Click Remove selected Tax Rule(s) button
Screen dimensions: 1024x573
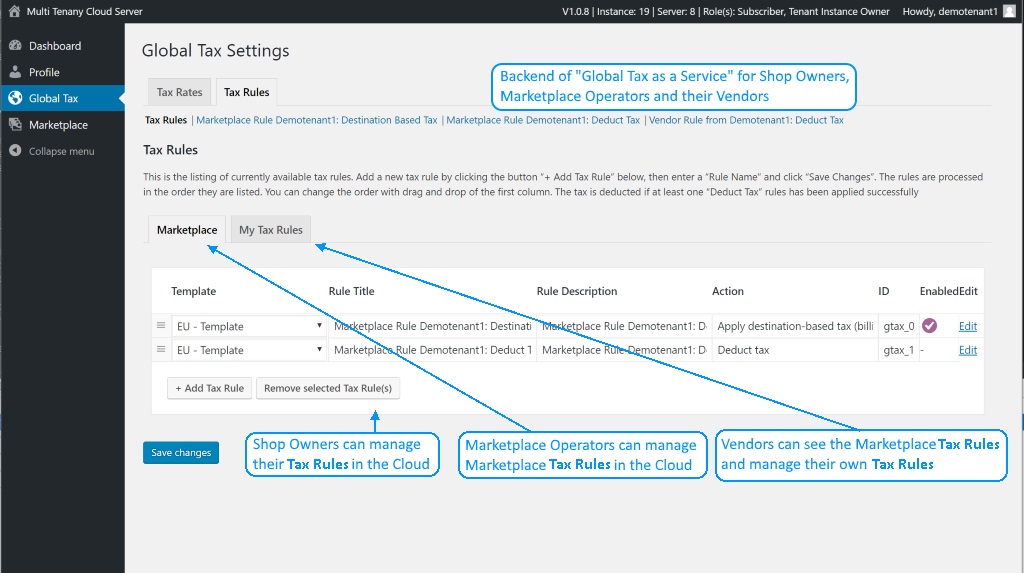coord(328,388)
